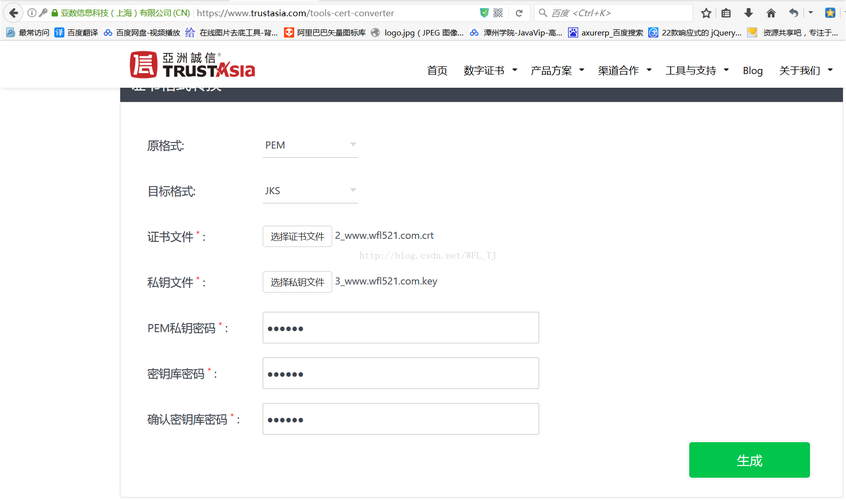
Task: Open the 最常访问 bookmark folder
Action: (x=28, y=33)
